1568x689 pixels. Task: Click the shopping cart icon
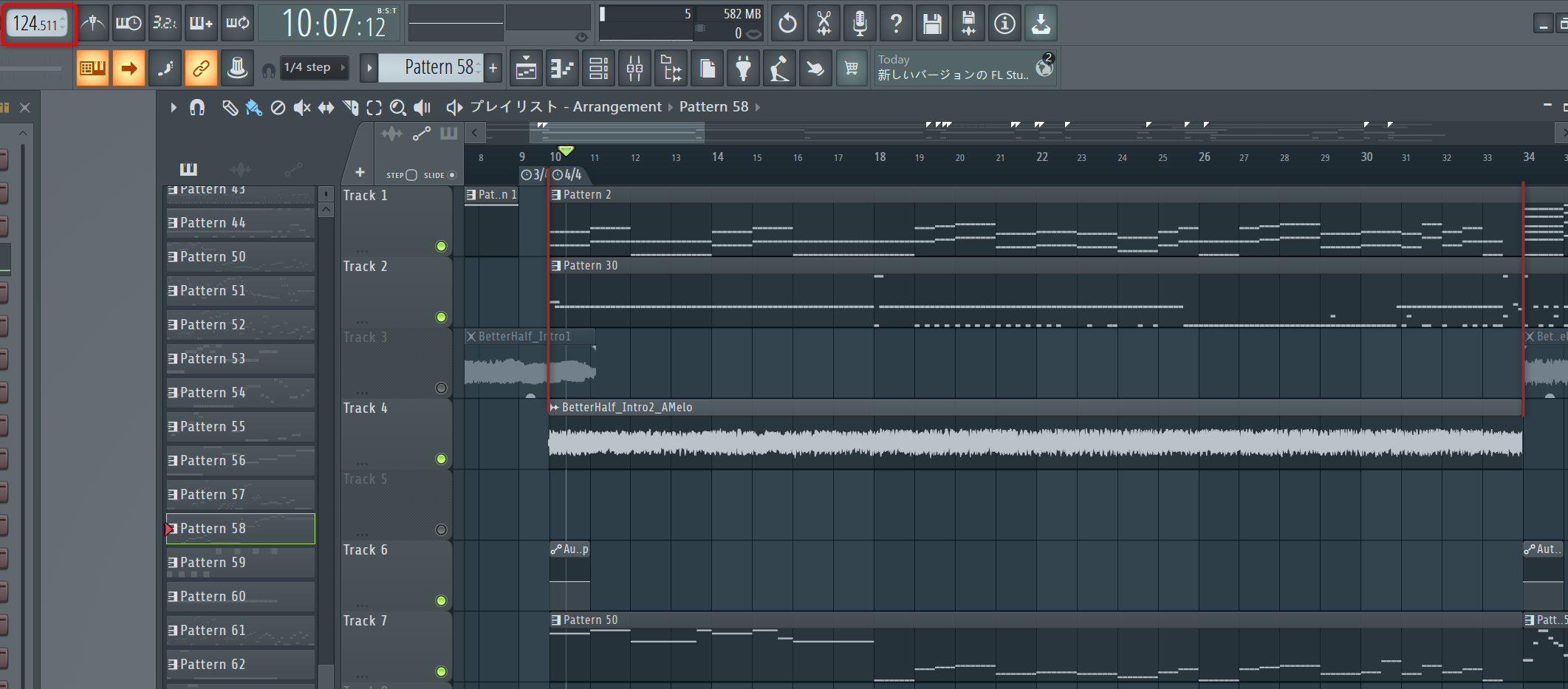coord(852,69)
